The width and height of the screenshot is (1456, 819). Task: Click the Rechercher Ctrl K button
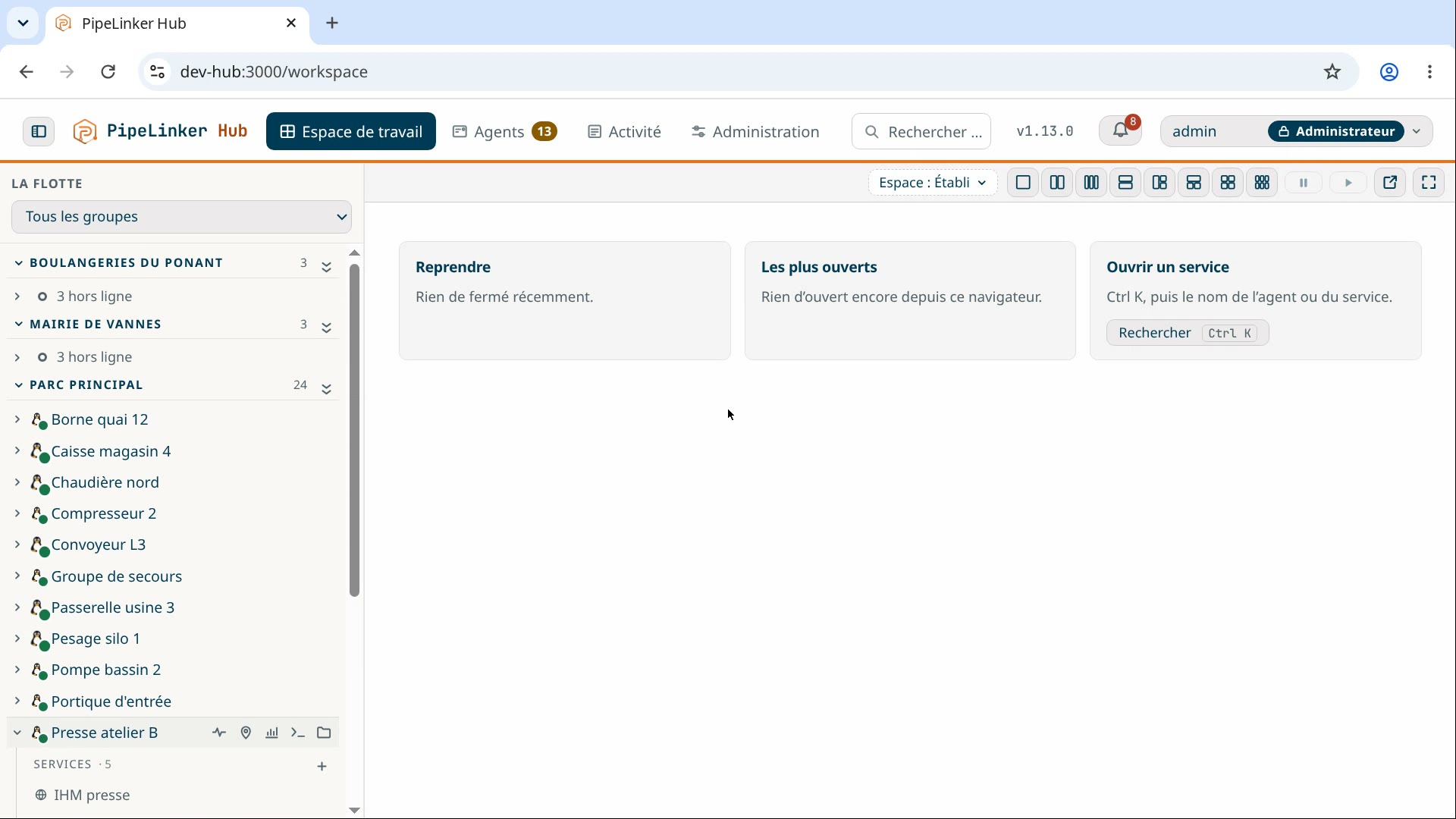coord(1188,333)
